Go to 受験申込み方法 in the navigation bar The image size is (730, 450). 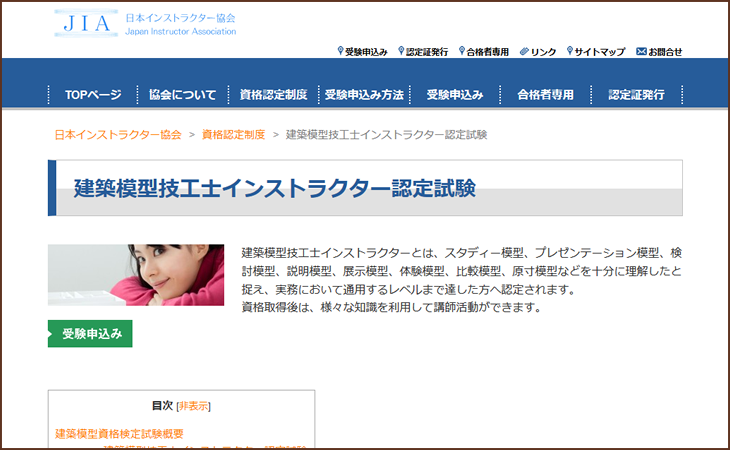click(x=364, y=95)
